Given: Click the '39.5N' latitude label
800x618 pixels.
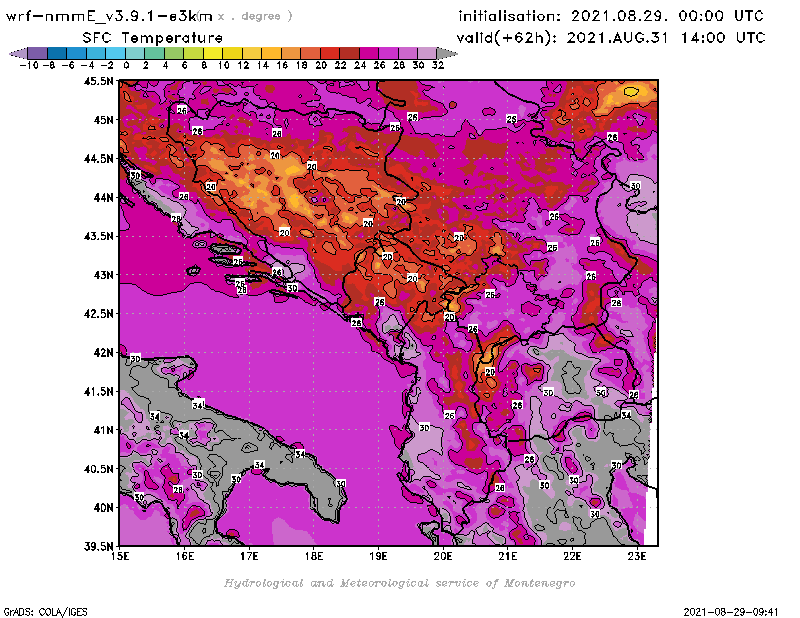Looking at the screenshot, I should pos(98,547).
